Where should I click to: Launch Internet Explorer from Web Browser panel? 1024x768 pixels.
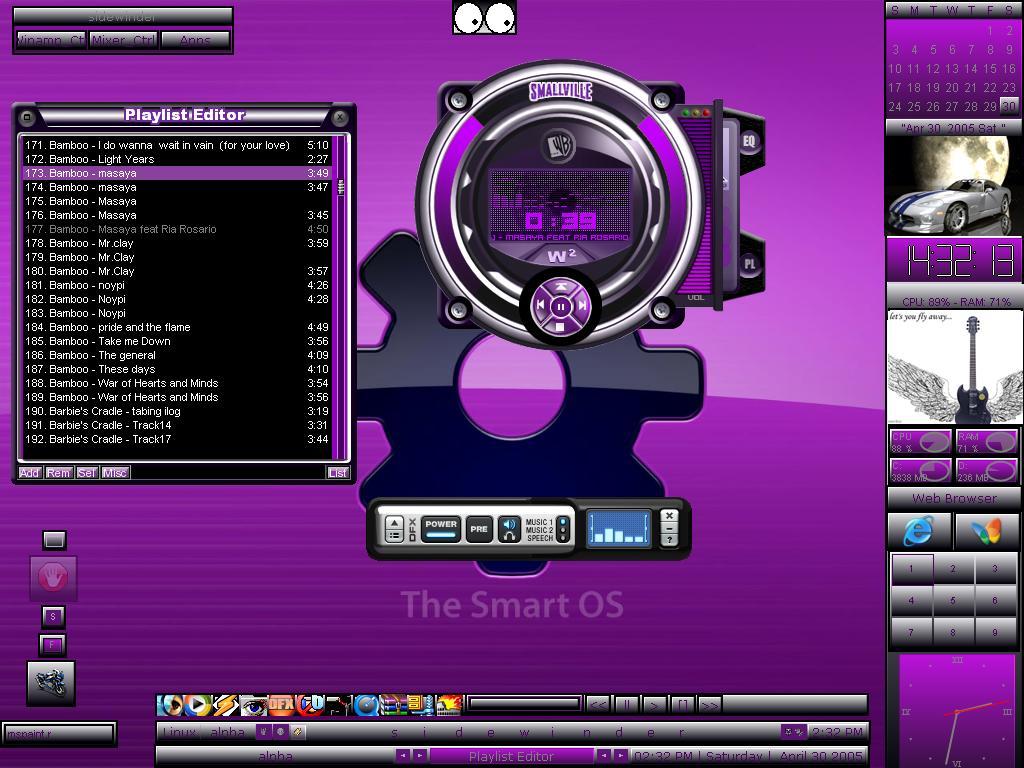click(919, 530)
